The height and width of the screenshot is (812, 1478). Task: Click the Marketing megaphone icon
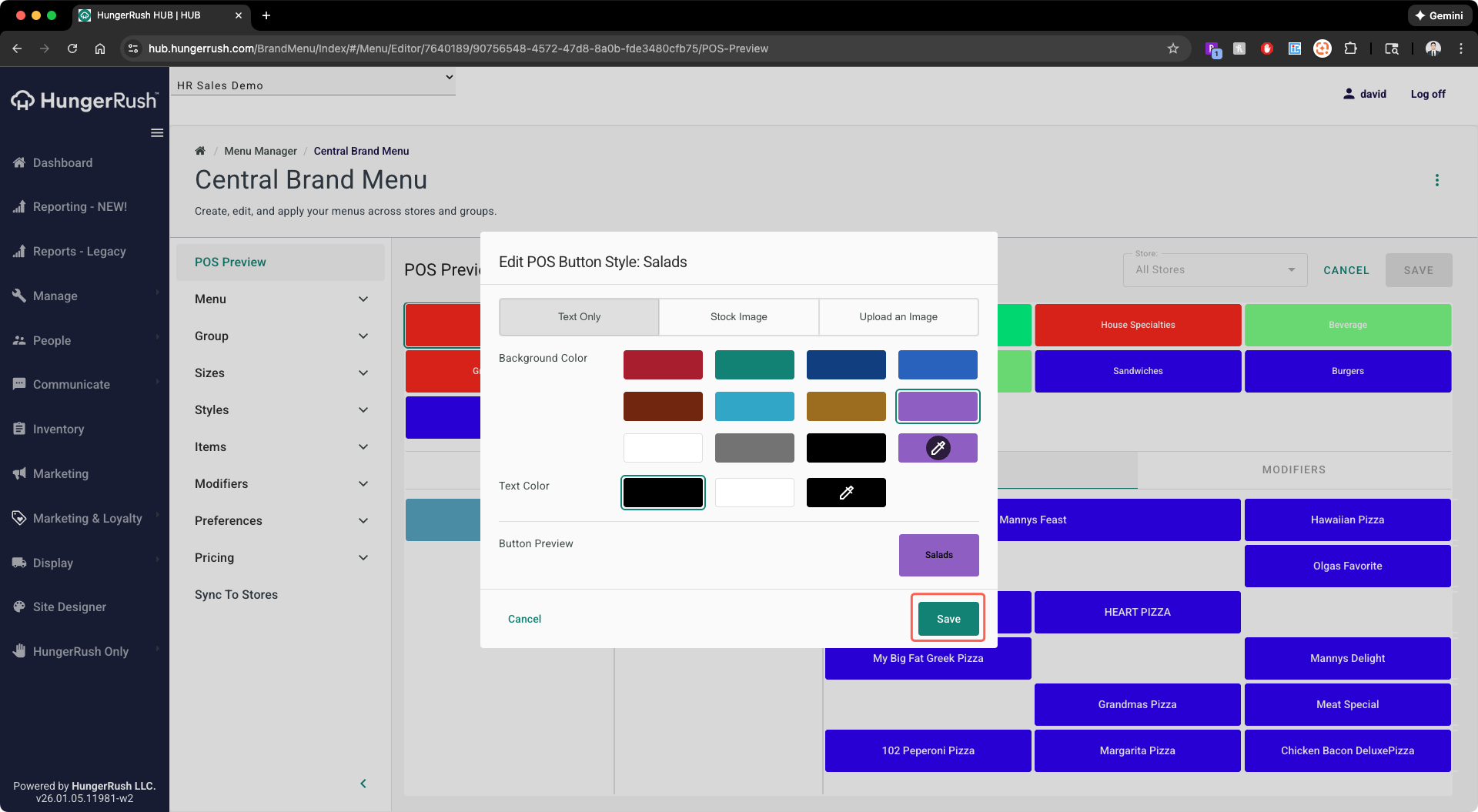pos(18,473)
